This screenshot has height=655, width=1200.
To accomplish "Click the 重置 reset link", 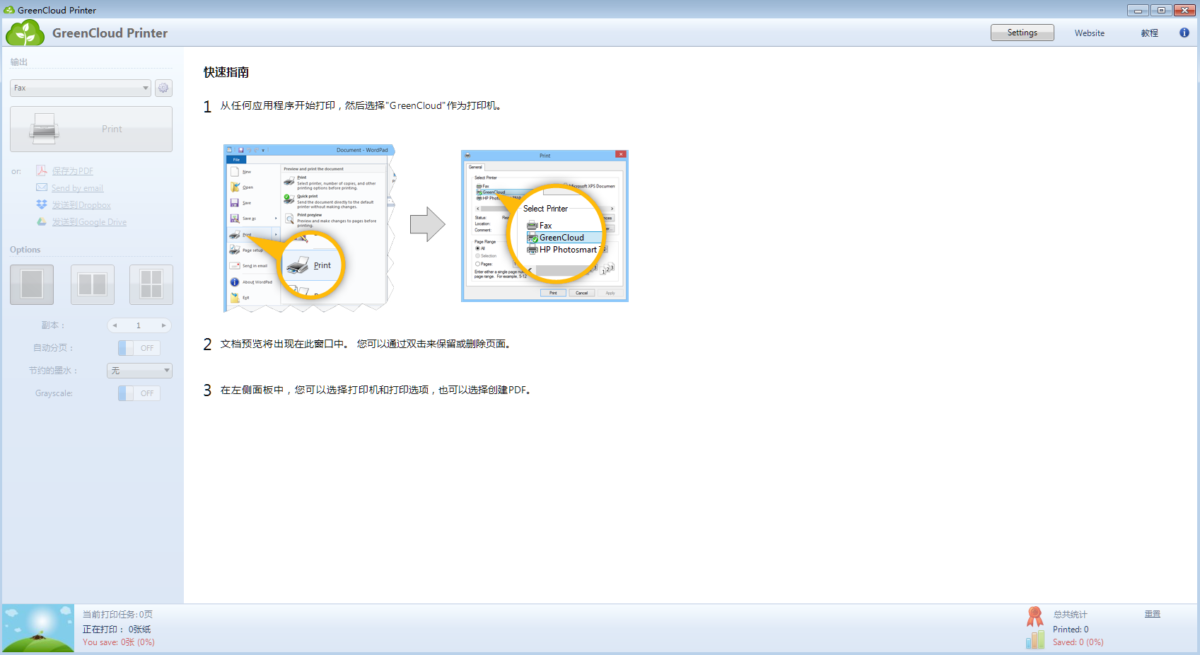I will tap(1153, 614).
